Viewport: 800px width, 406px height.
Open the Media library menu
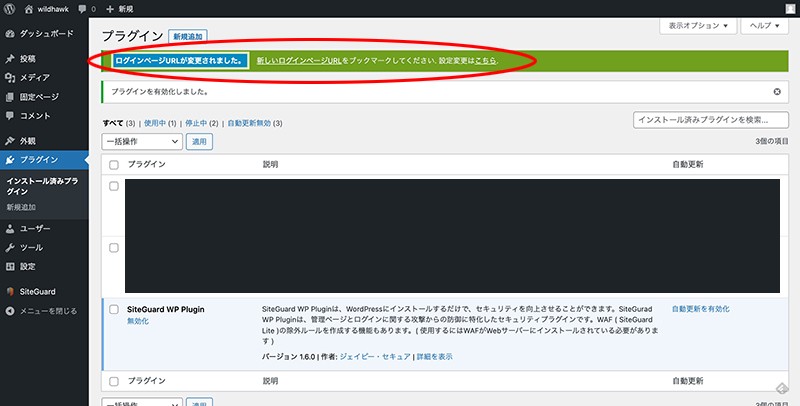tap(34, 77)
